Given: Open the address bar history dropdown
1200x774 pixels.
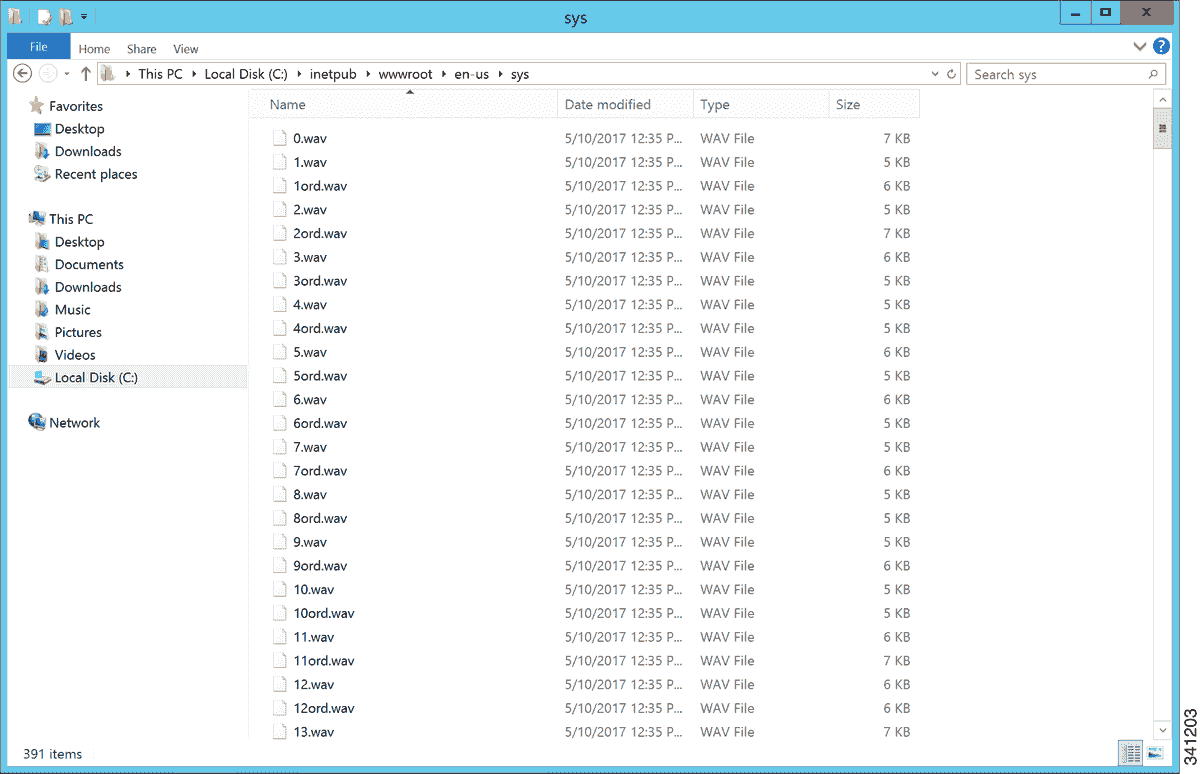Looking at the screenshot, I should (x=934, y=74).
